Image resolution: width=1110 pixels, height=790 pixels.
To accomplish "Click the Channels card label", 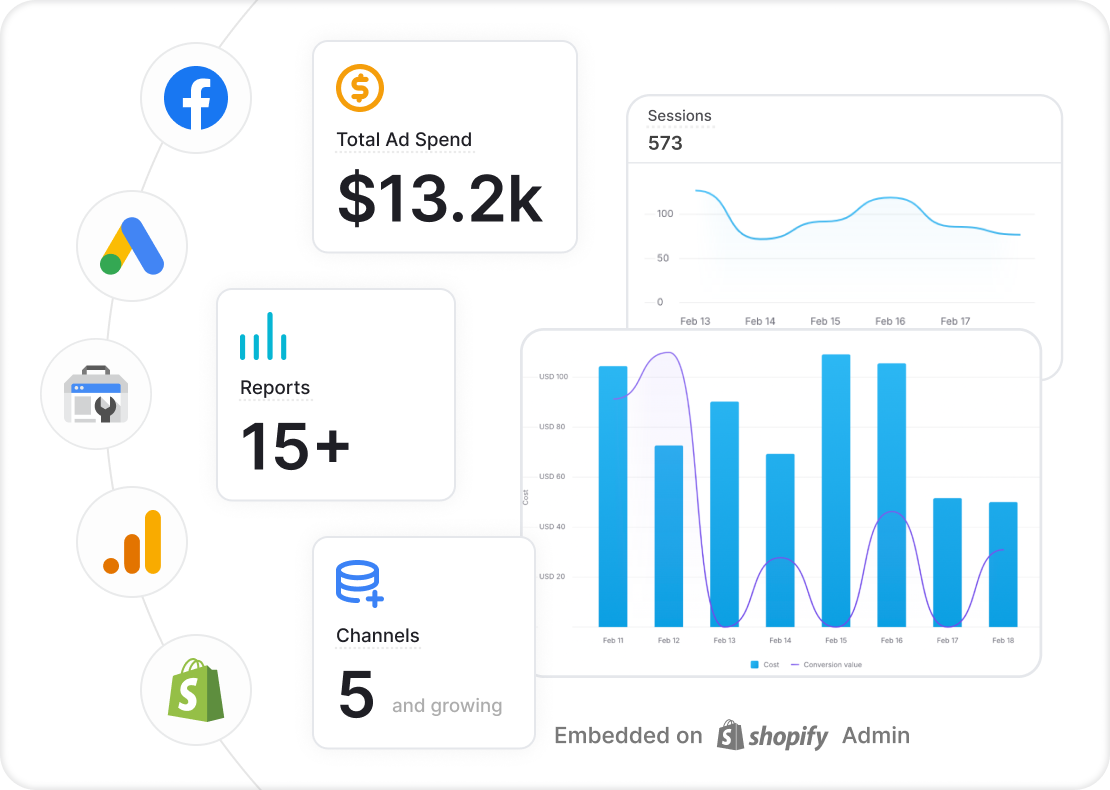I will [377, 635].
